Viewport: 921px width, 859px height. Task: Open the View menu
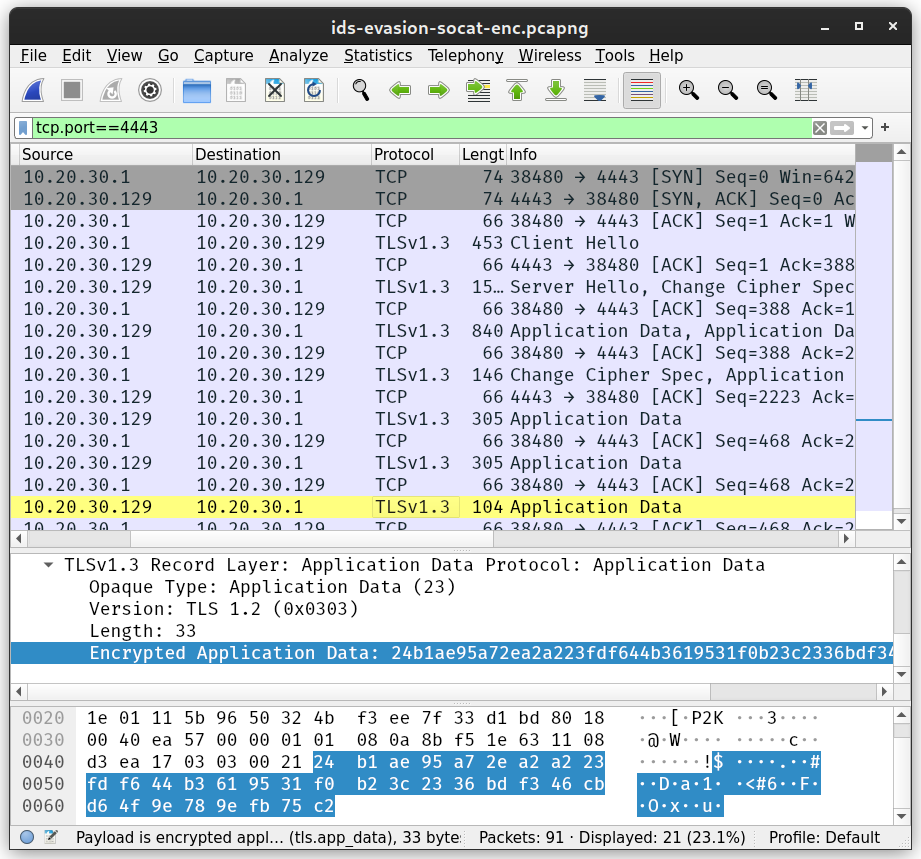125,55
